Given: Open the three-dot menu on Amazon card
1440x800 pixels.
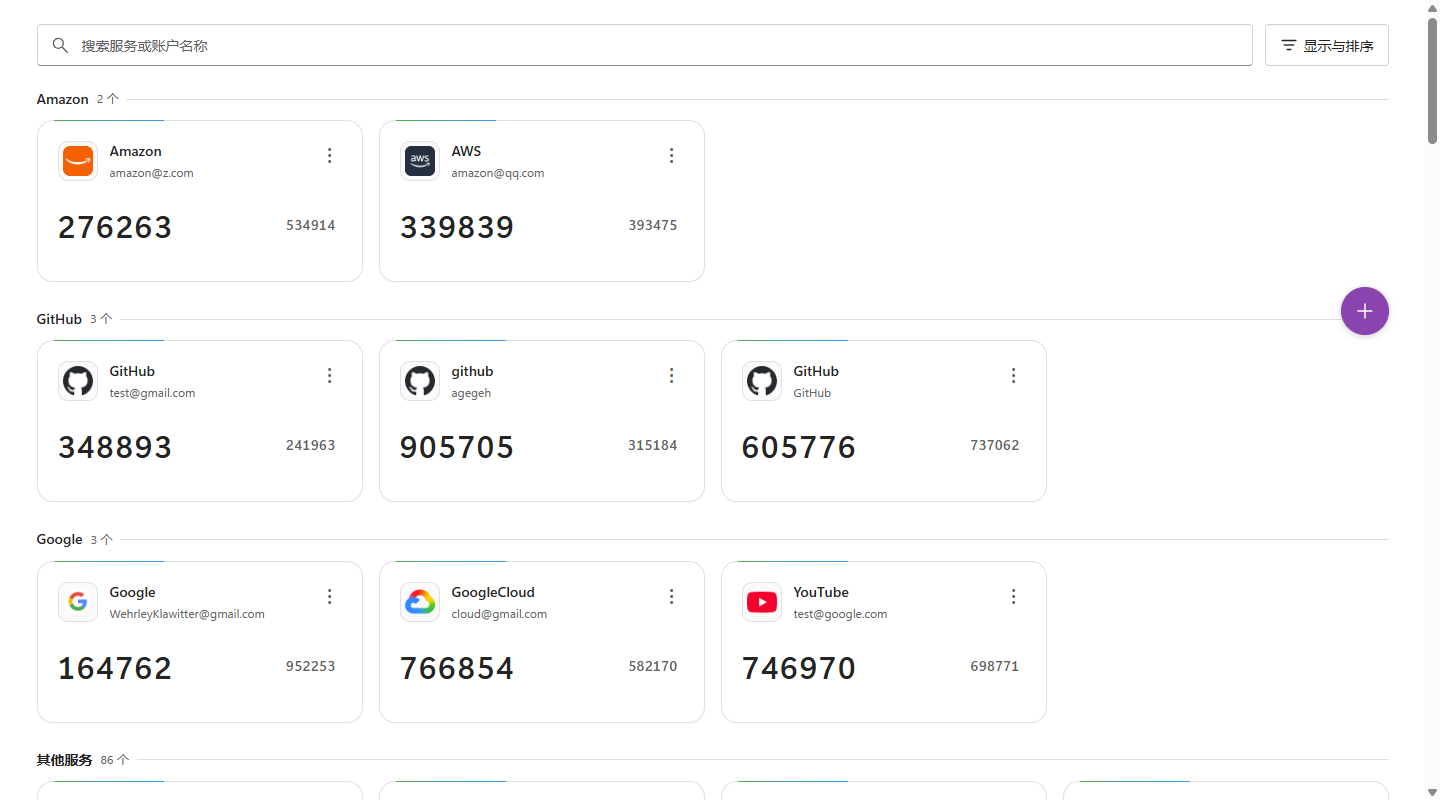Looking at the screenshot, I should click(330, 155).
